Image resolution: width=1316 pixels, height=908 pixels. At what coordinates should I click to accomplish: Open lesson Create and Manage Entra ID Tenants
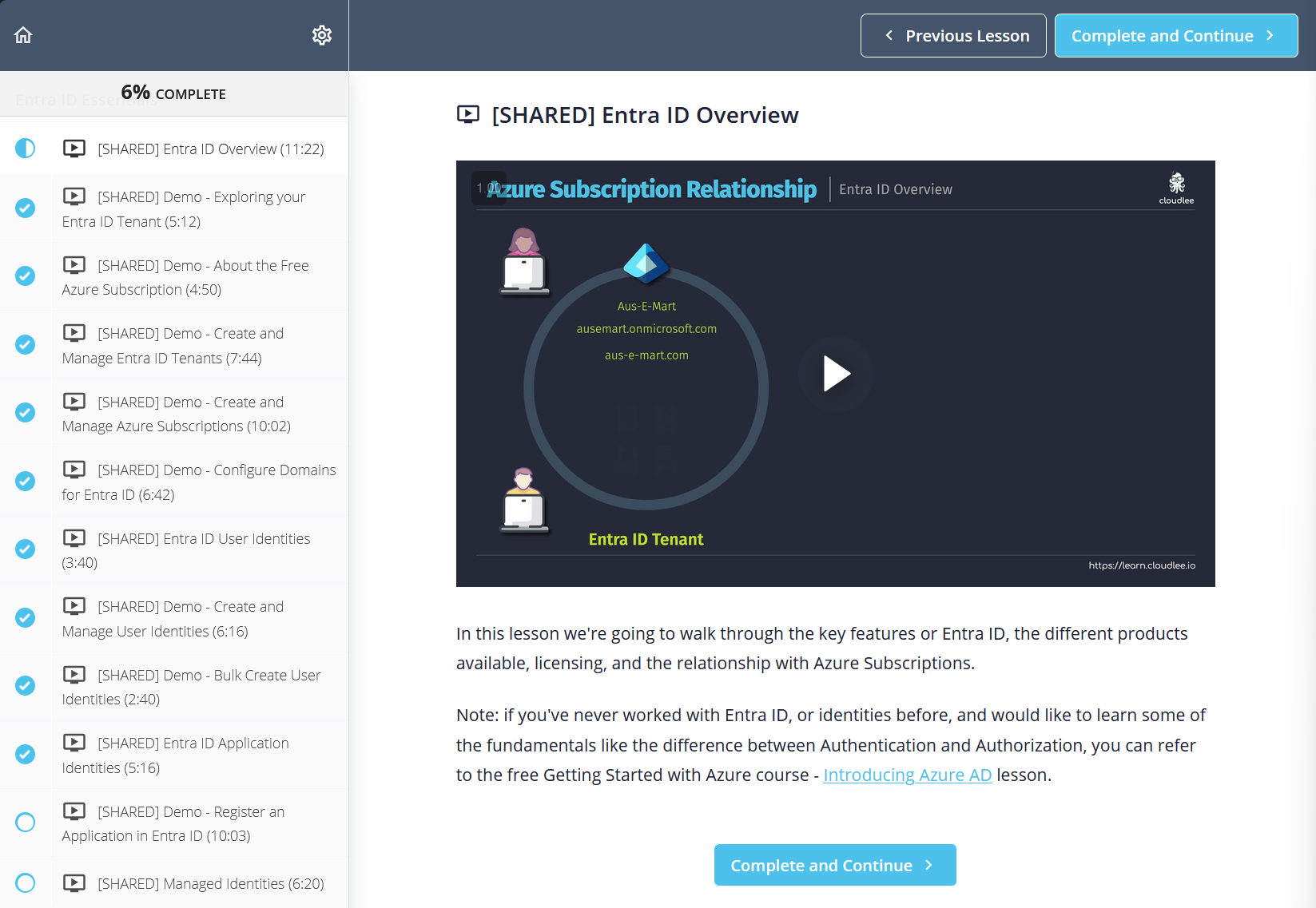click(174, 345)
